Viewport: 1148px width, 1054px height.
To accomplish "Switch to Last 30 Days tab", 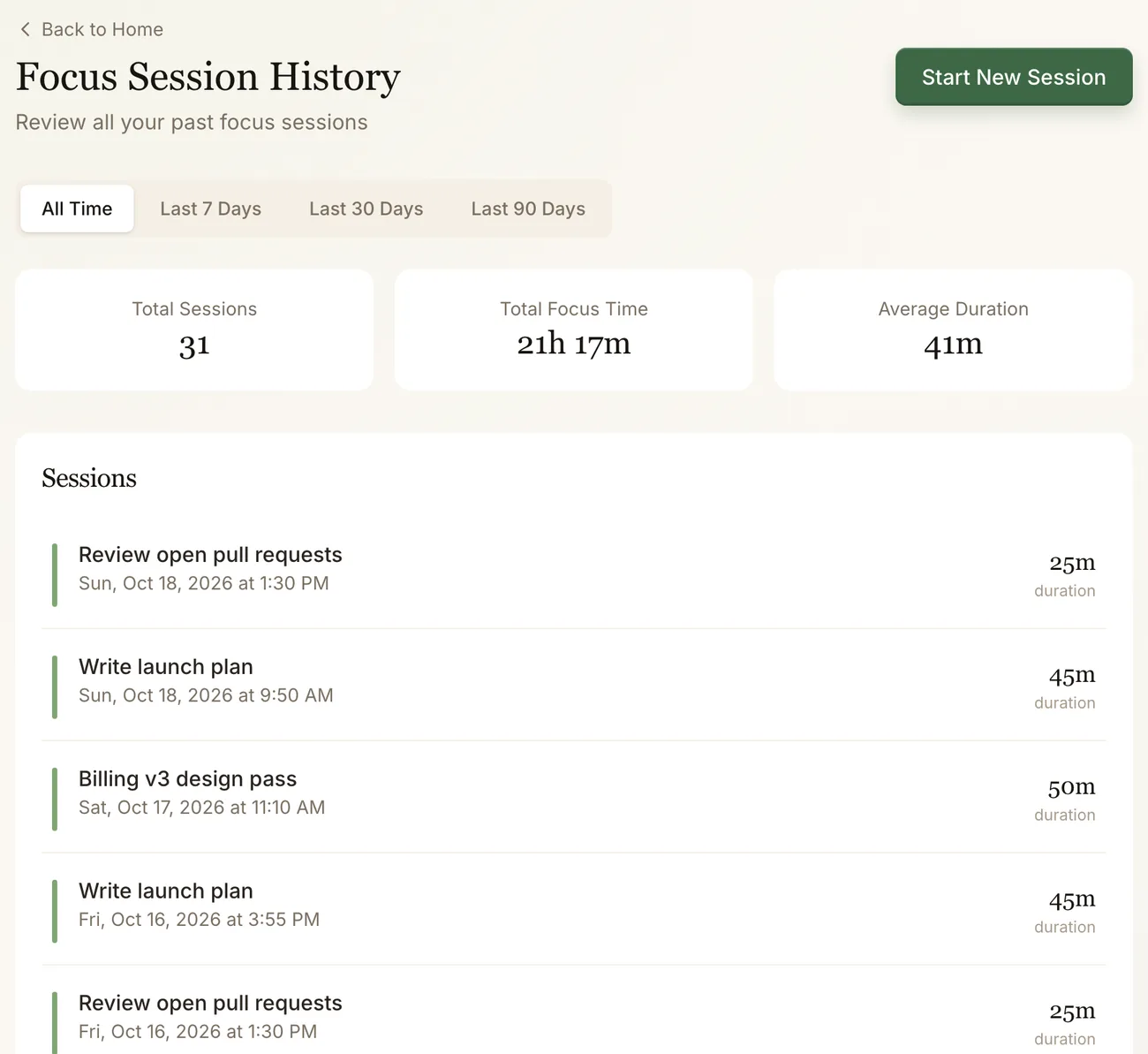I will coord(366,209).
